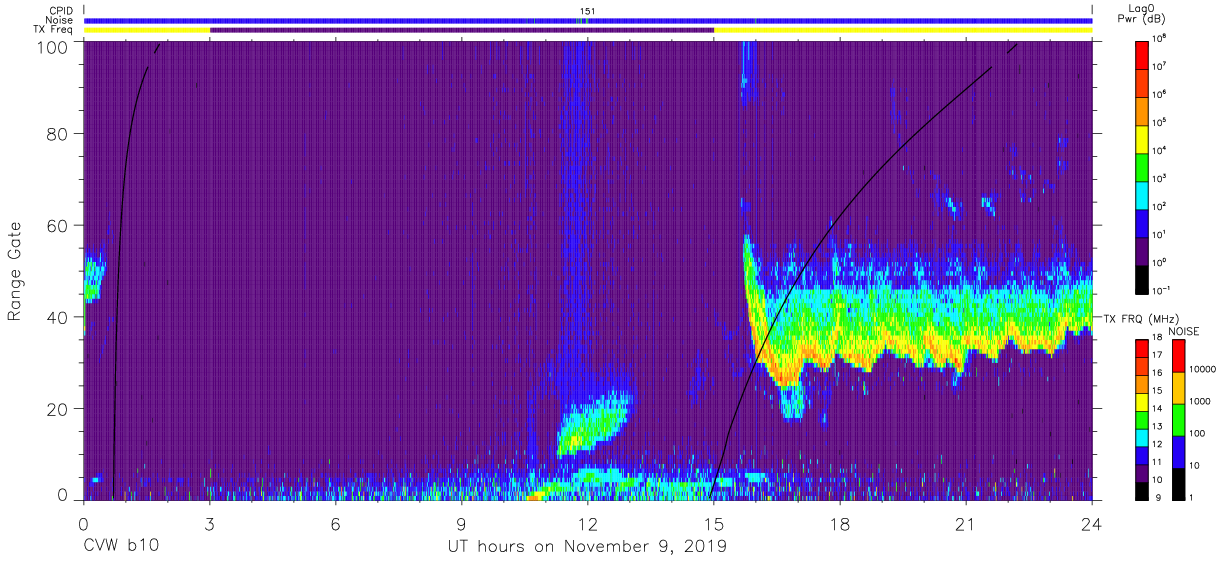Image resolution: width=1228 pixels, height=567 pixels.
Task: Click x-axis tick label "24"
Action: tap(1092, 523)
